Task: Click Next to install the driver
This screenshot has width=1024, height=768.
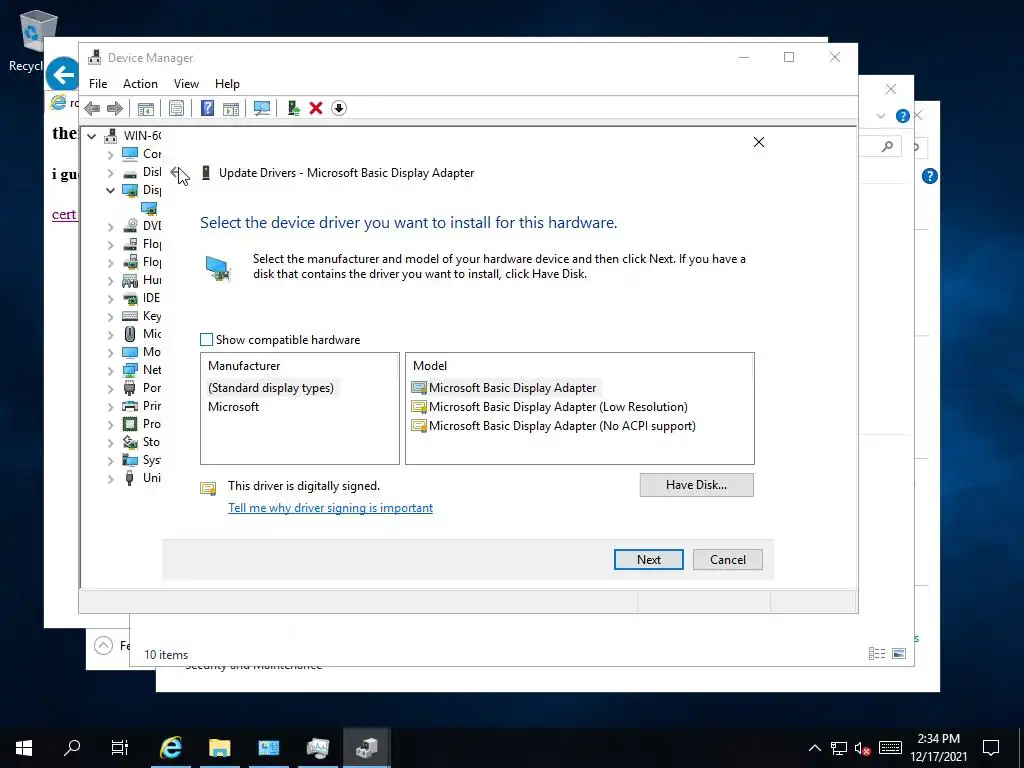Action: coord(648,560)
